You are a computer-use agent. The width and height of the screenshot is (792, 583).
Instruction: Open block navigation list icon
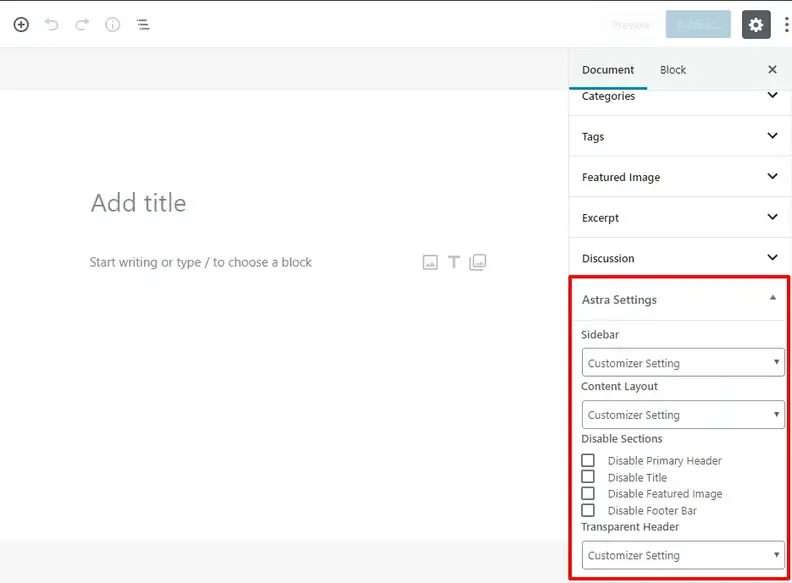143,24
